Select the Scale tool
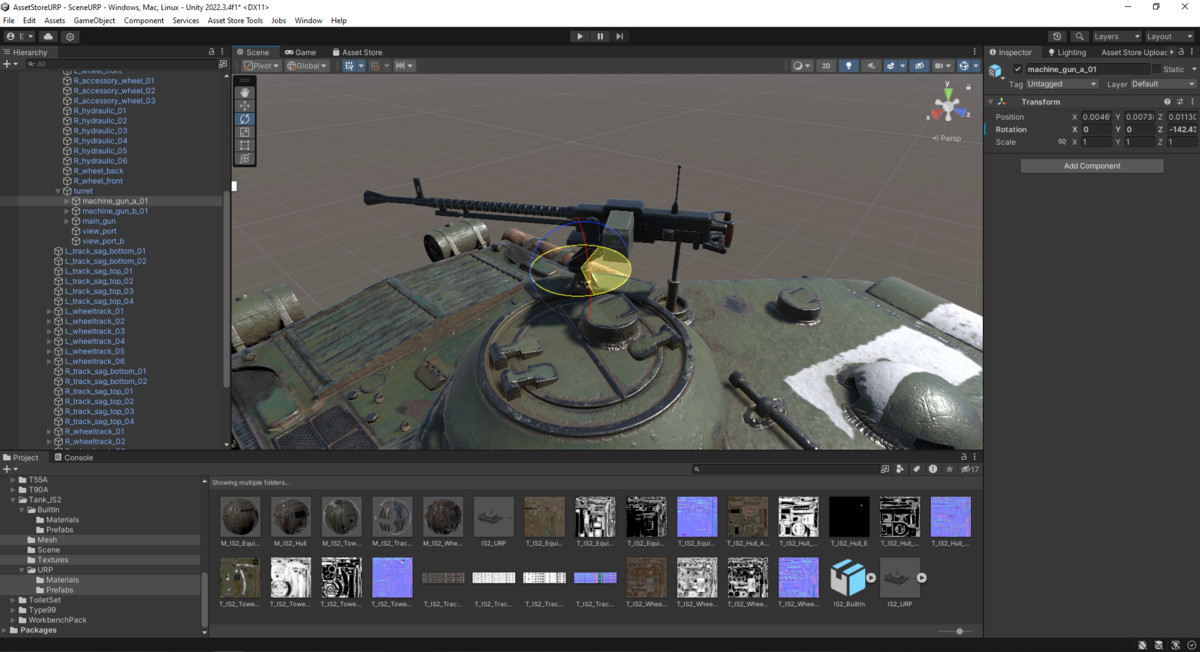Viewport: 1200px width, 652px height. (x=244, y=132)
